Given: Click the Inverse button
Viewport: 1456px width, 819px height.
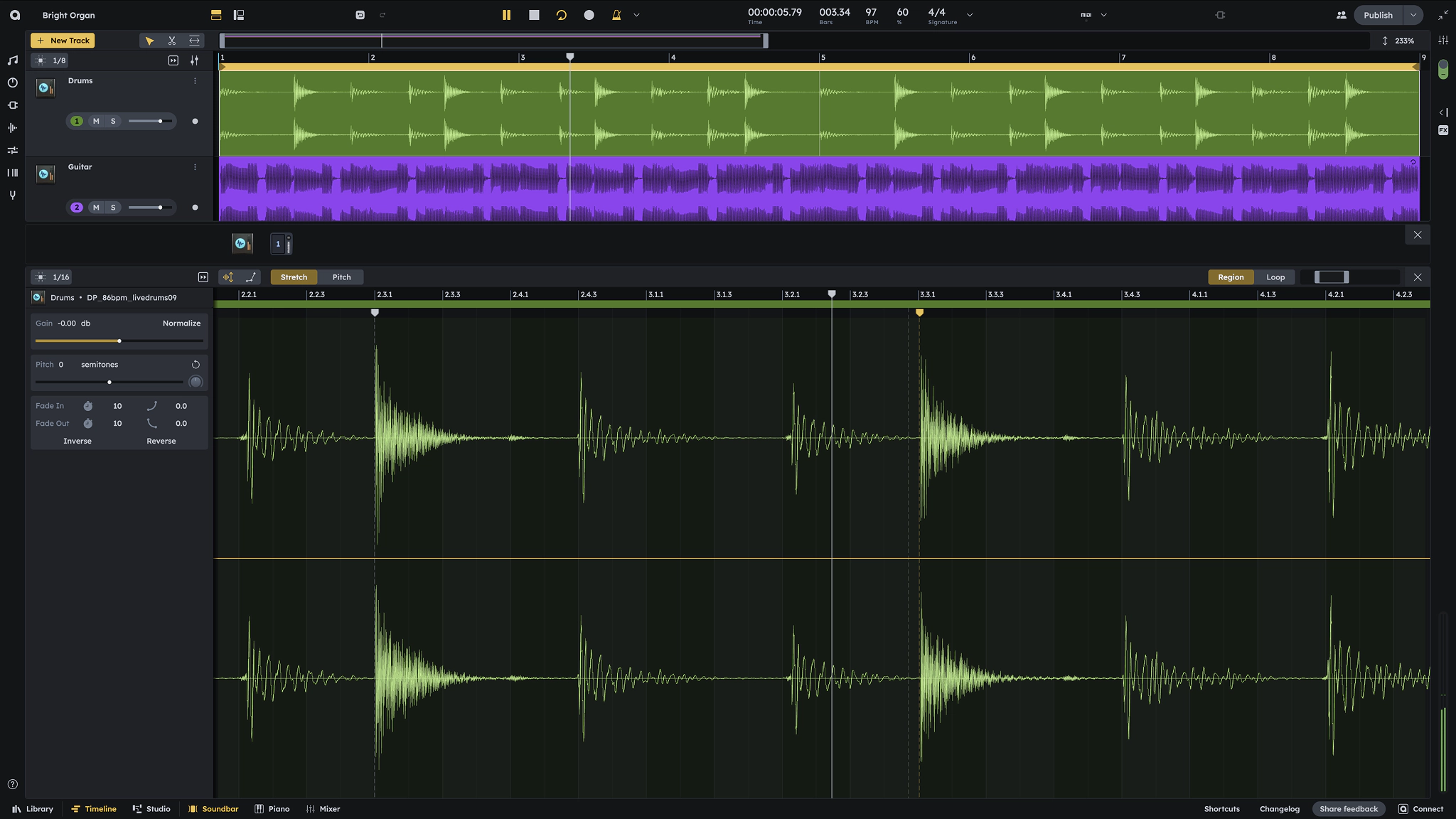Looking at the screenshot, I should click(x=77, y=441).
